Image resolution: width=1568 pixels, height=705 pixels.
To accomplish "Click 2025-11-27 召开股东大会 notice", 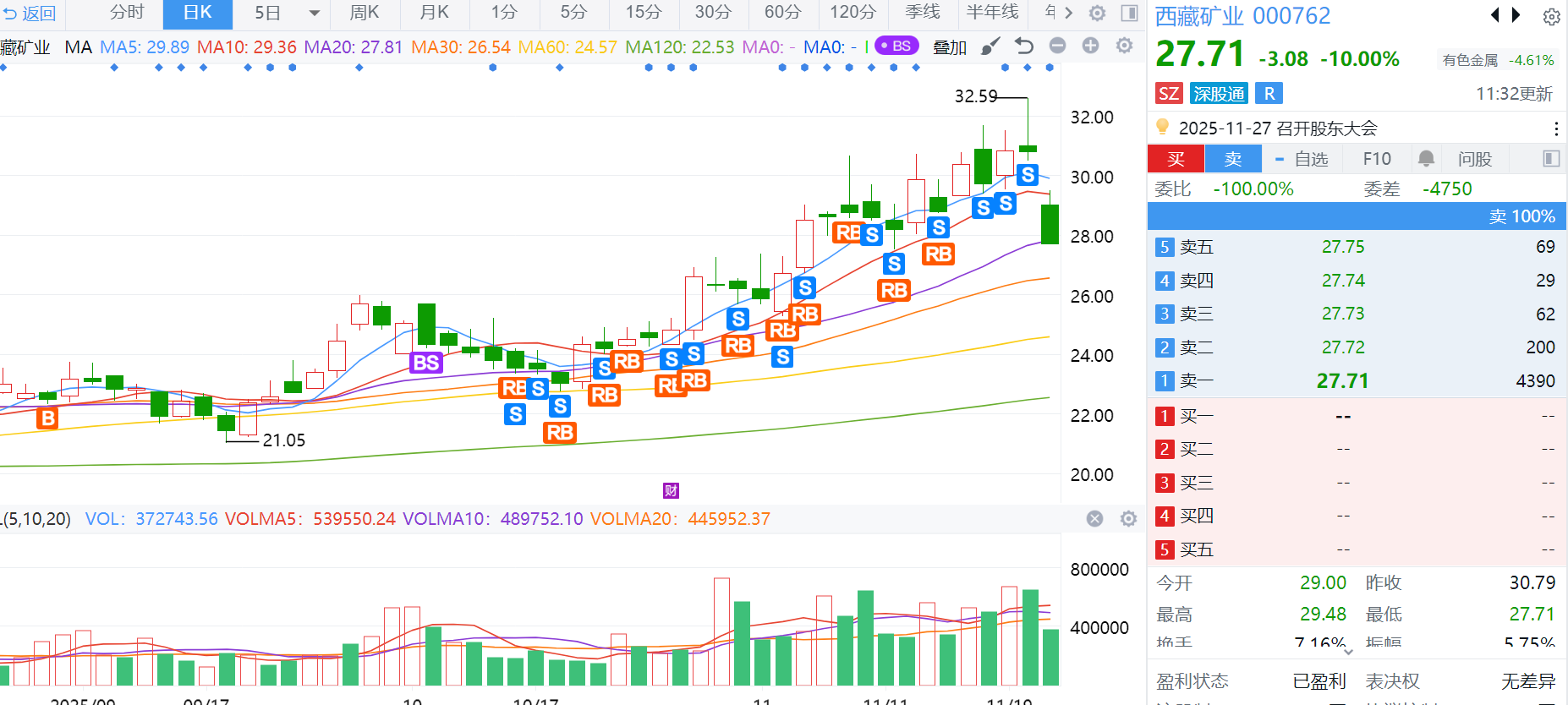I will 1278,128.
